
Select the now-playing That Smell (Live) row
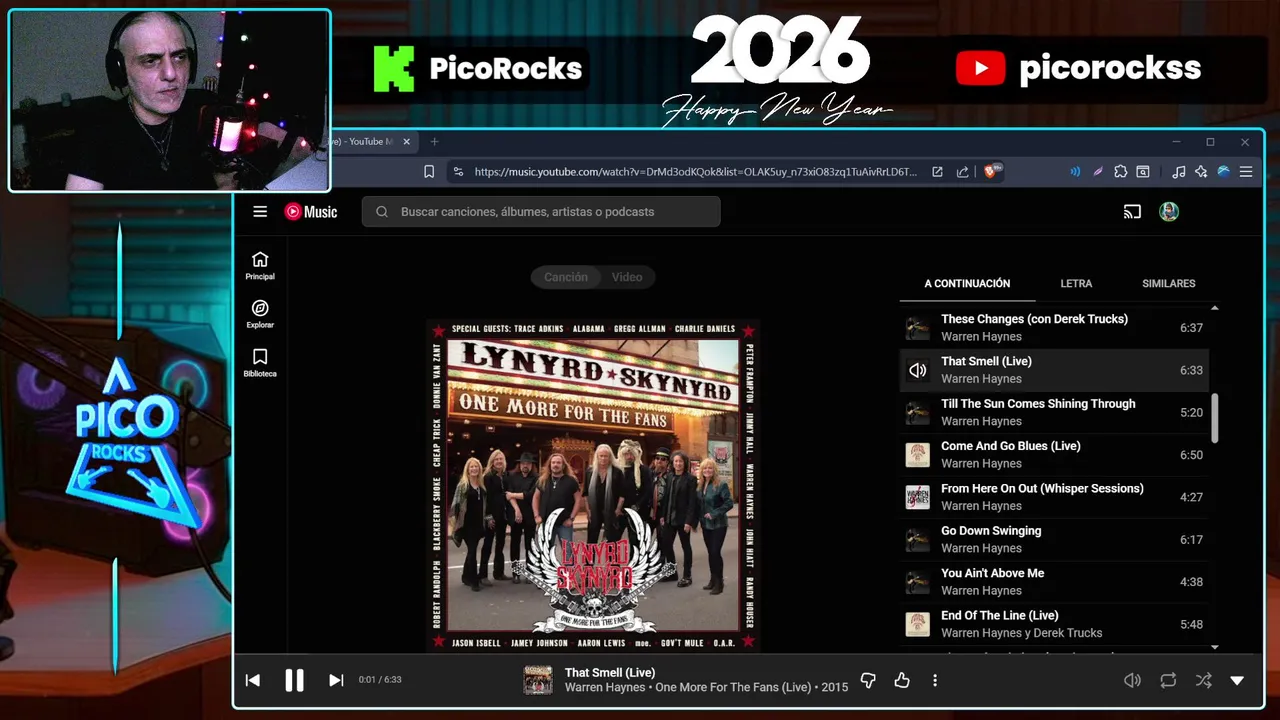coord(1055,370)
